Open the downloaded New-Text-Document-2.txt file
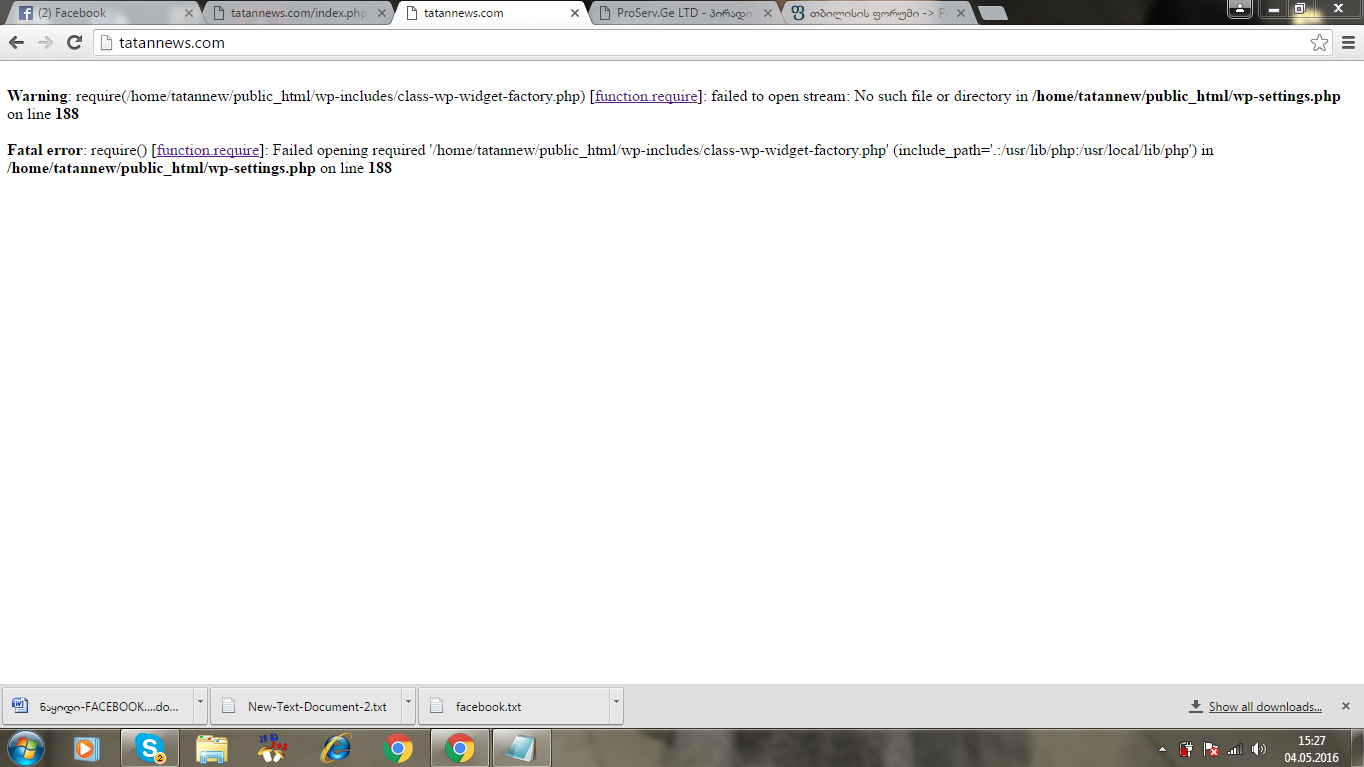Viewport: 1364px width, 767px height. (305, 706)
